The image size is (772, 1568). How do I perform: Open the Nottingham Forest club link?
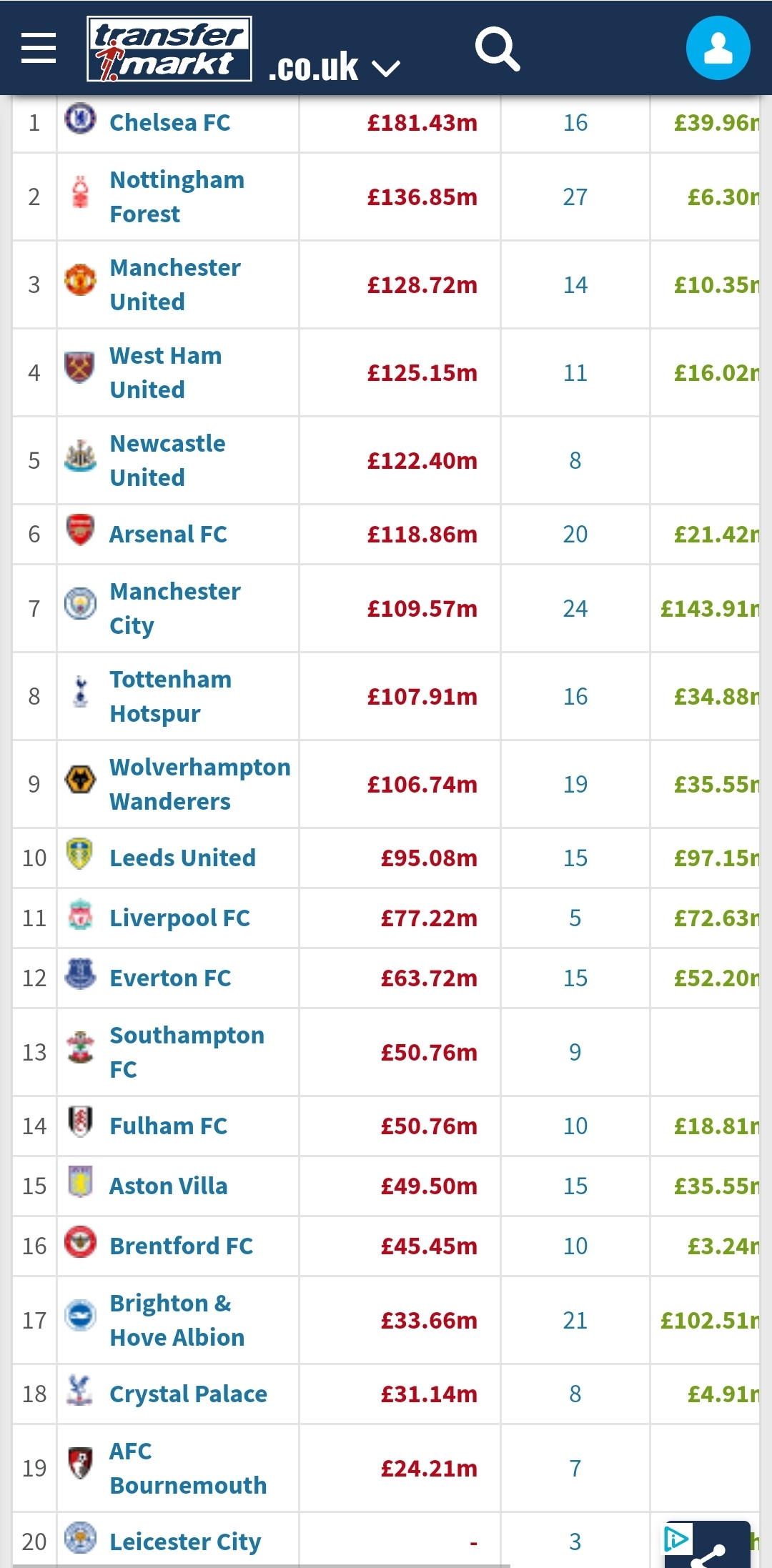(x=177, y=197)
